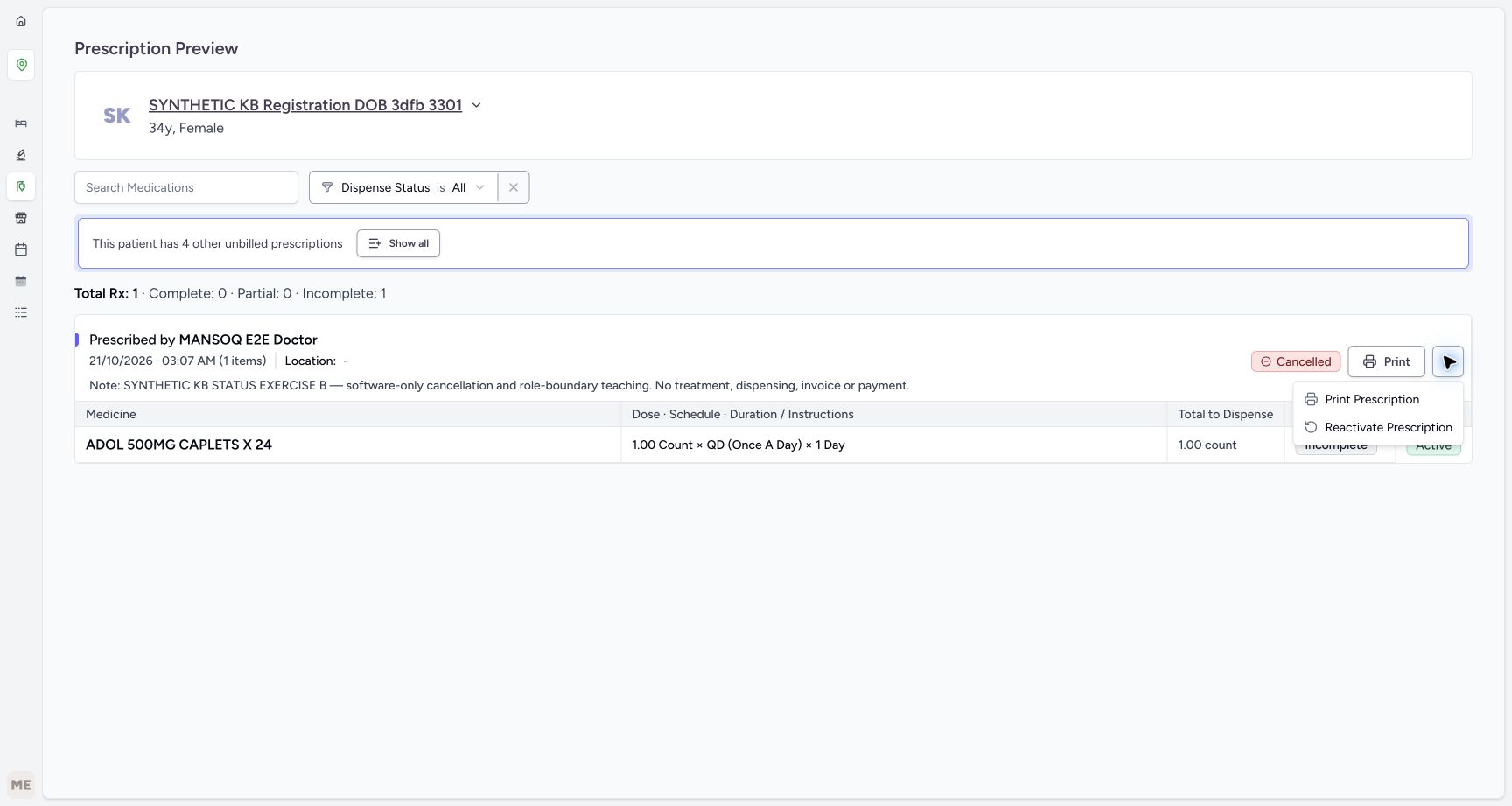Open the location pin sidebar icon

pyautogui.click(x=21, y=65)
